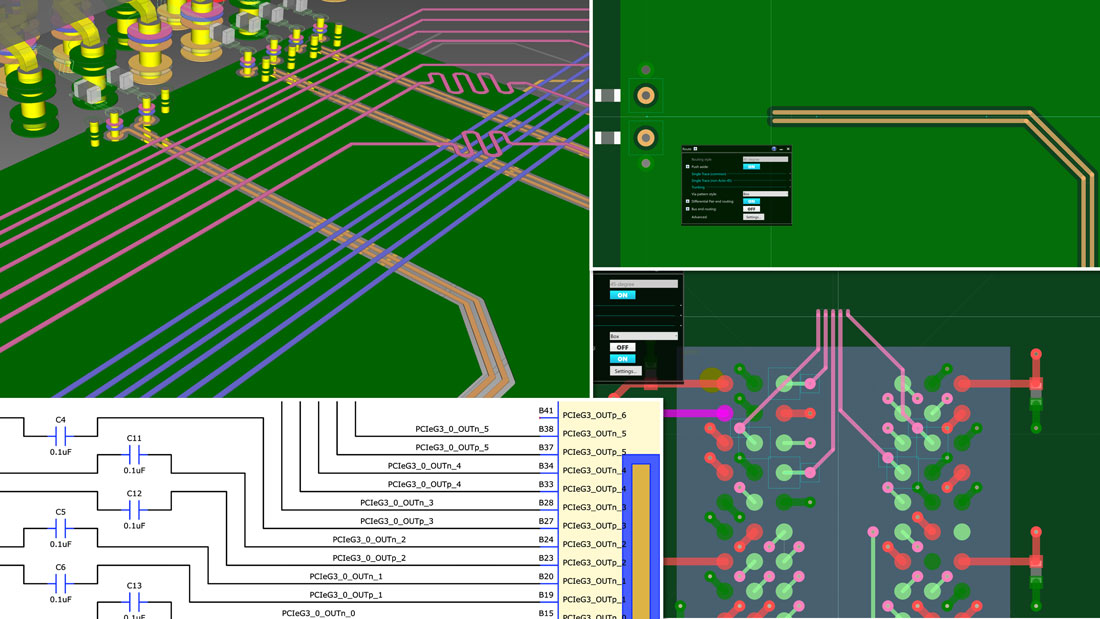Select capacitor C11 in schematic

click(x=134, y=454)
